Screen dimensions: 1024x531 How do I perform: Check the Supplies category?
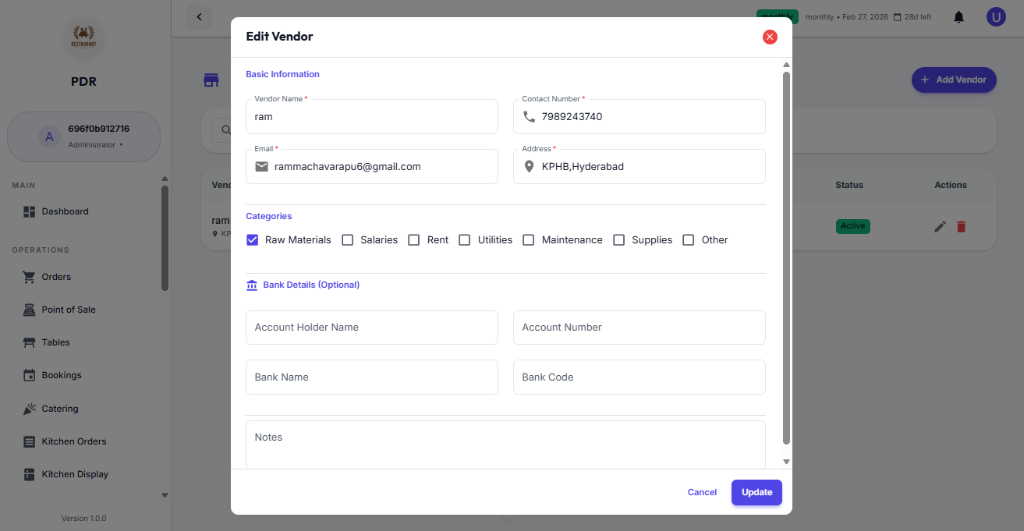[x=618, y=240]
